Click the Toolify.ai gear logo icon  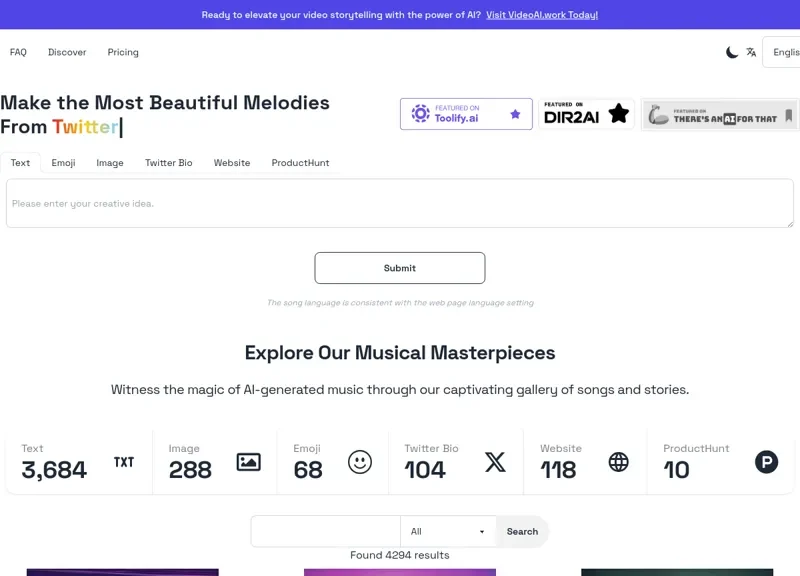420,114
